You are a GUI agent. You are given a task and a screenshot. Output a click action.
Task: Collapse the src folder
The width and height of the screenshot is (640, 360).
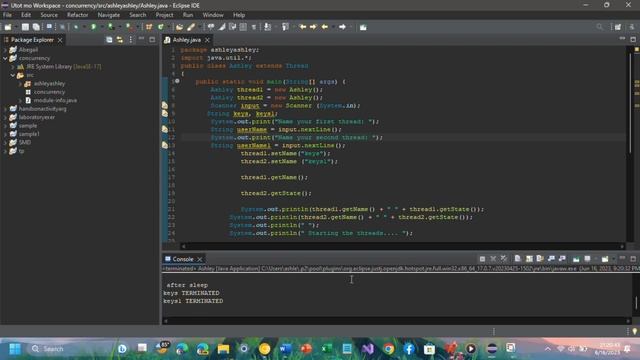(13, 75)
